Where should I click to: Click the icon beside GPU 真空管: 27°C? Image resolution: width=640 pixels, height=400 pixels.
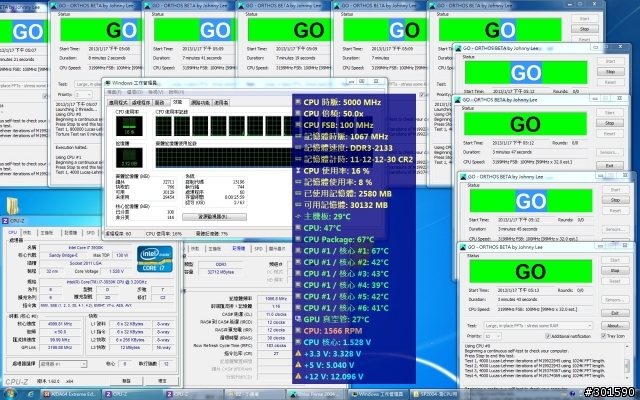[298, 319]
